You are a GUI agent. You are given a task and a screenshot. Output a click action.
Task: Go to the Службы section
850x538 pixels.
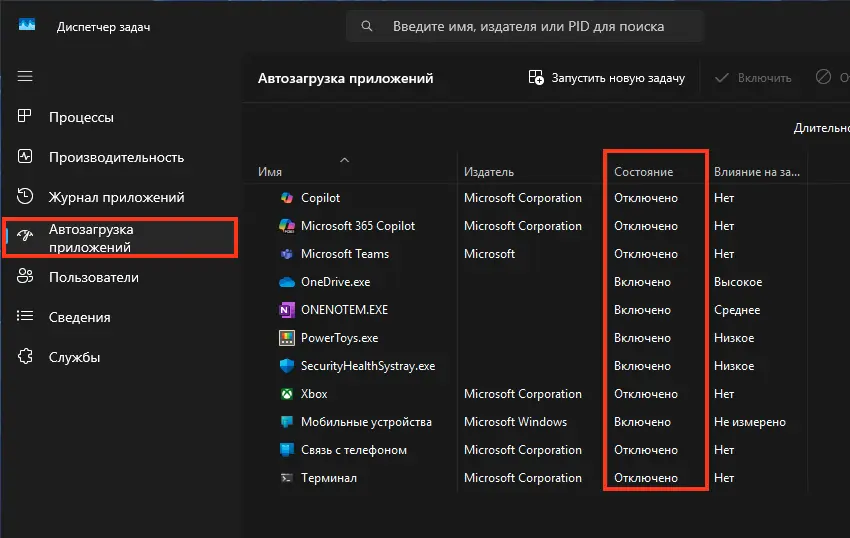pyautogui.click(x=74, y=357)
